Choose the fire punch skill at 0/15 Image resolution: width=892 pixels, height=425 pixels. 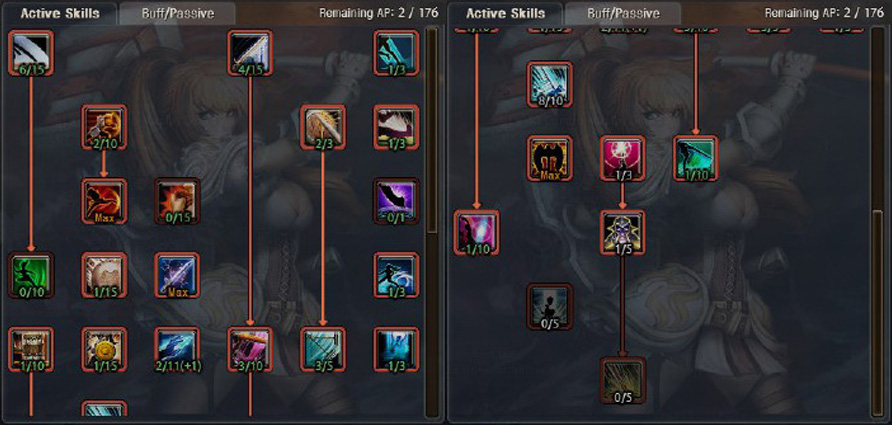tap(177, 201)
